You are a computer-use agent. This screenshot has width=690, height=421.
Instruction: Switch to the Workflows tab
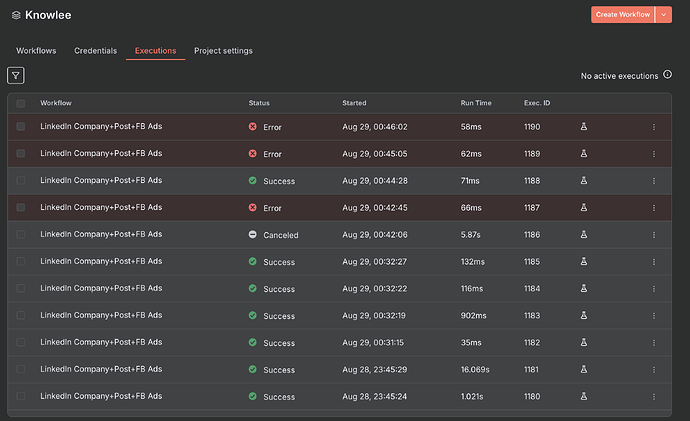pos(36,51)
